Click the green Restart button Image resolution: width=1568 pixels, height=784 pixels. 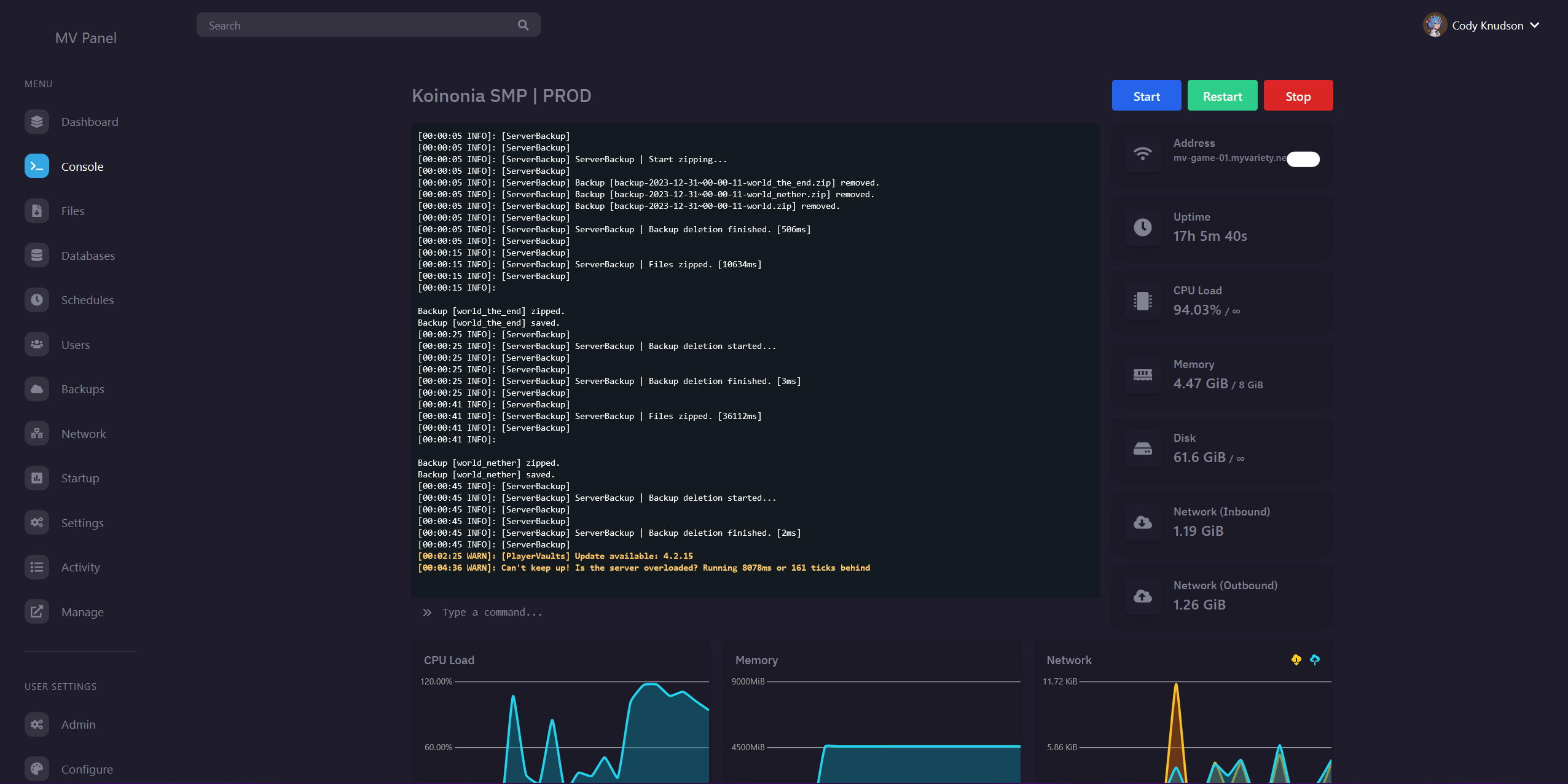click(x=1223, y=96)
